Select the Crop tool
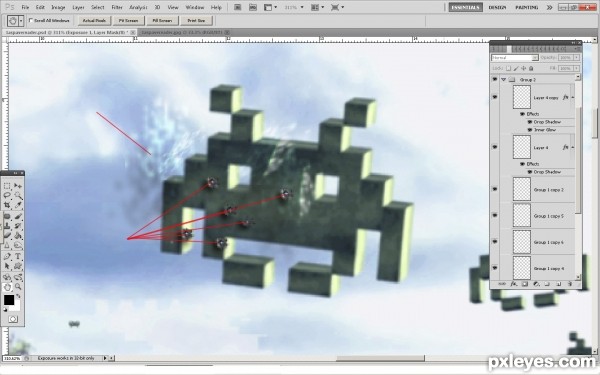Viewport: 600px width, 375px height. 7,205
